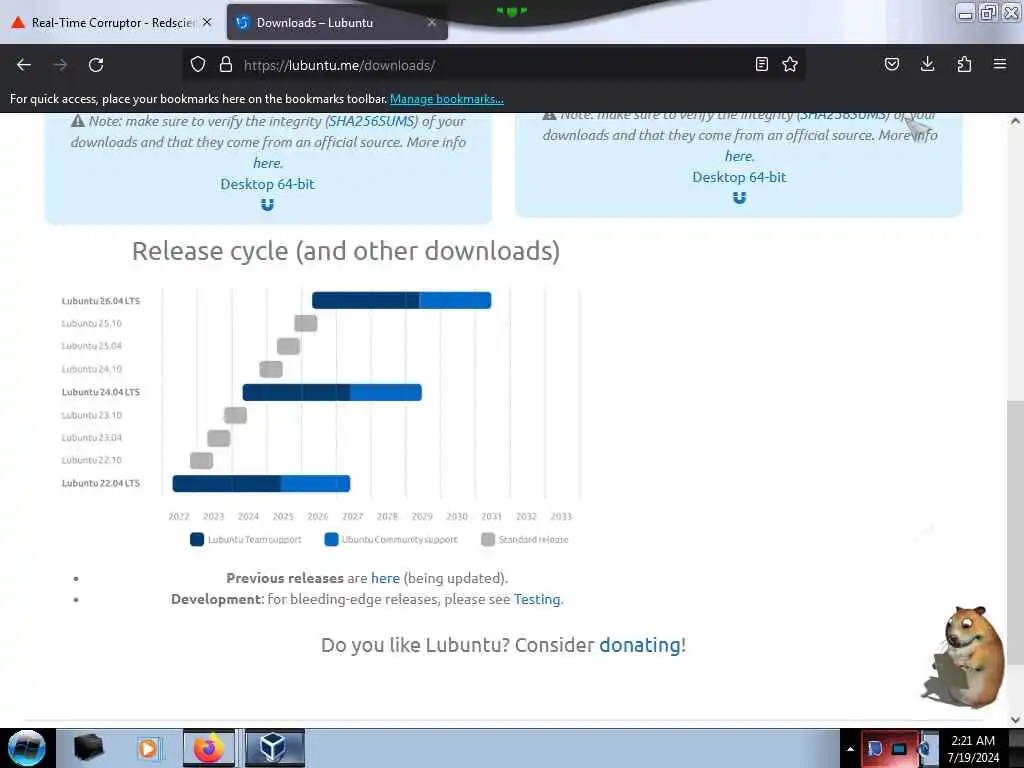Bookmark this page with the star
The image size is (1024, 768).
pyautogui.click(x=790, y=65)
